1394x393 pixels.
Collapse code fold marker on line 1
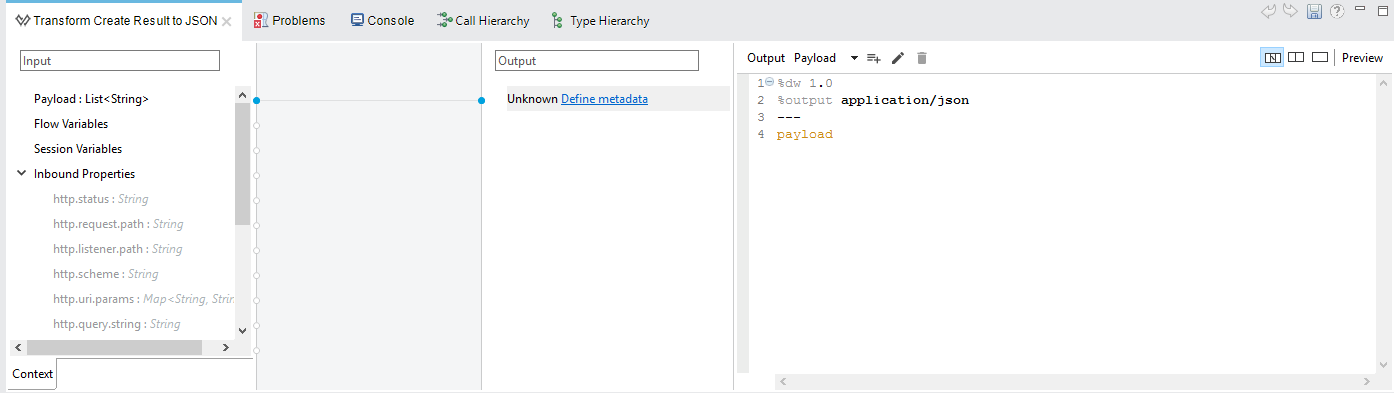pyautogui.click(x=770, y=82)
